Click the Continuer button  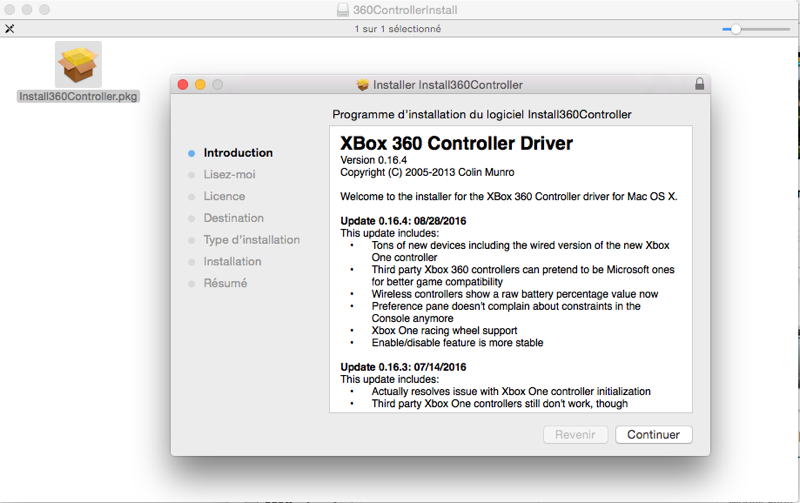654,435
